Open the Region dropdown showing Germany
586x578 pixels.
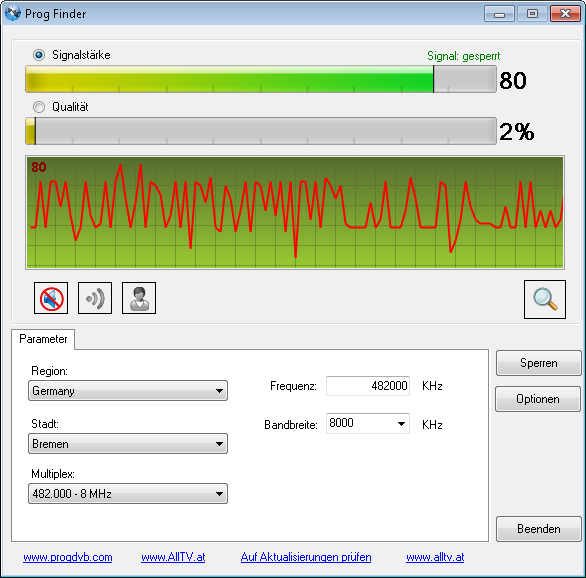(128, 391)
